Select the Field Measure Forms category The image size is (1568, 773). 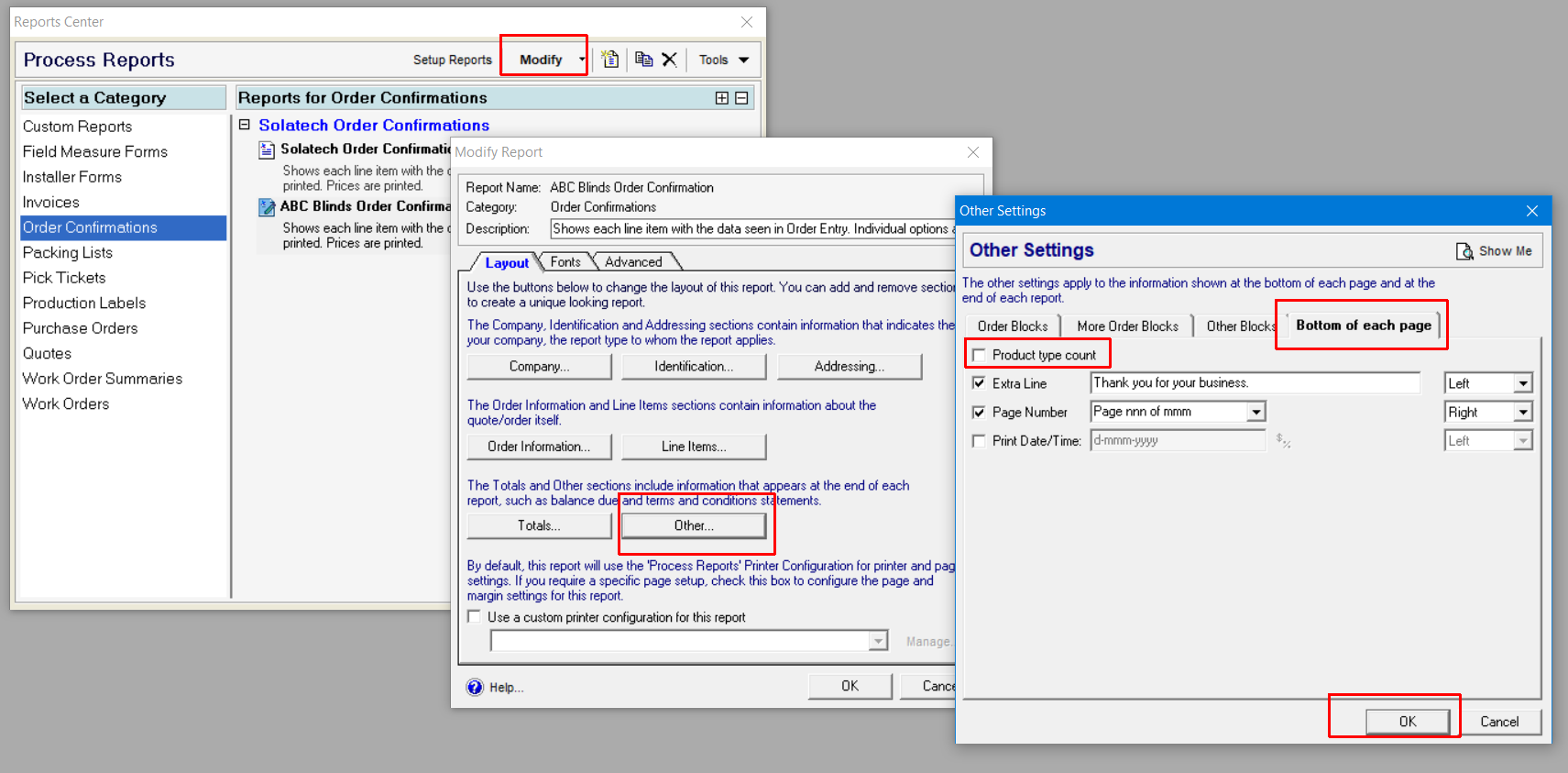tap(95, 152)
